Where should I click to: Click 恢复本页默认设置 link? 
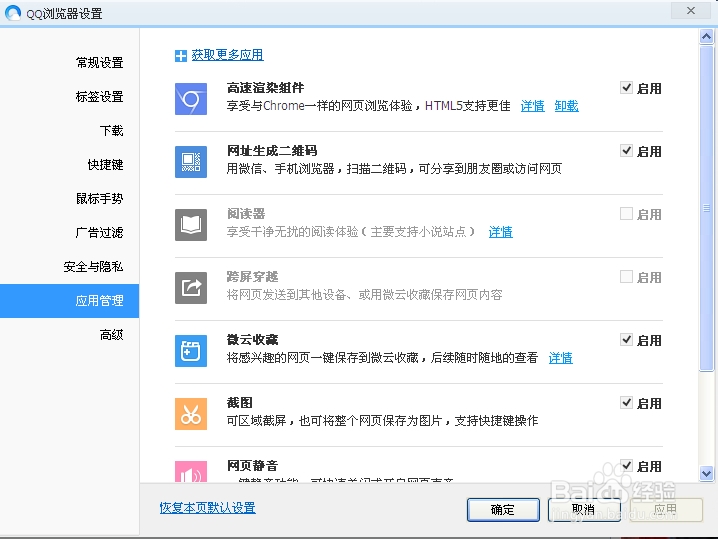tap(207, 508)
